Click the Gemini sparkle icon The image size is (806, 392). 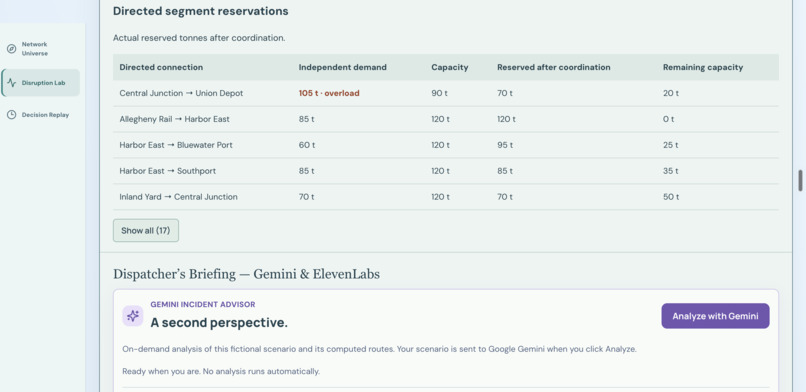[133, 316]
